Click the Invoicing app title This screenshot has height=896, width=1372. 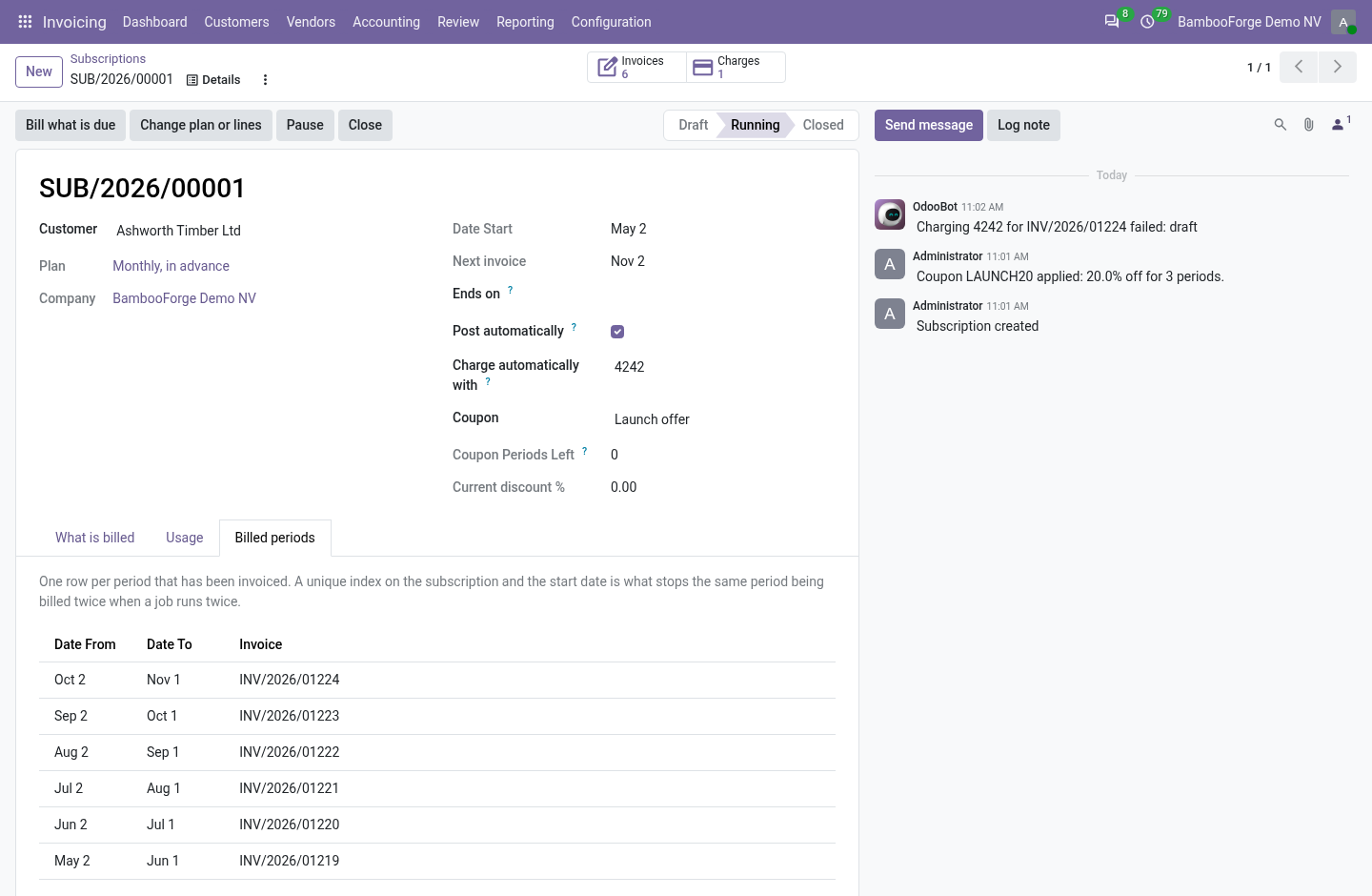pos(74,22)
